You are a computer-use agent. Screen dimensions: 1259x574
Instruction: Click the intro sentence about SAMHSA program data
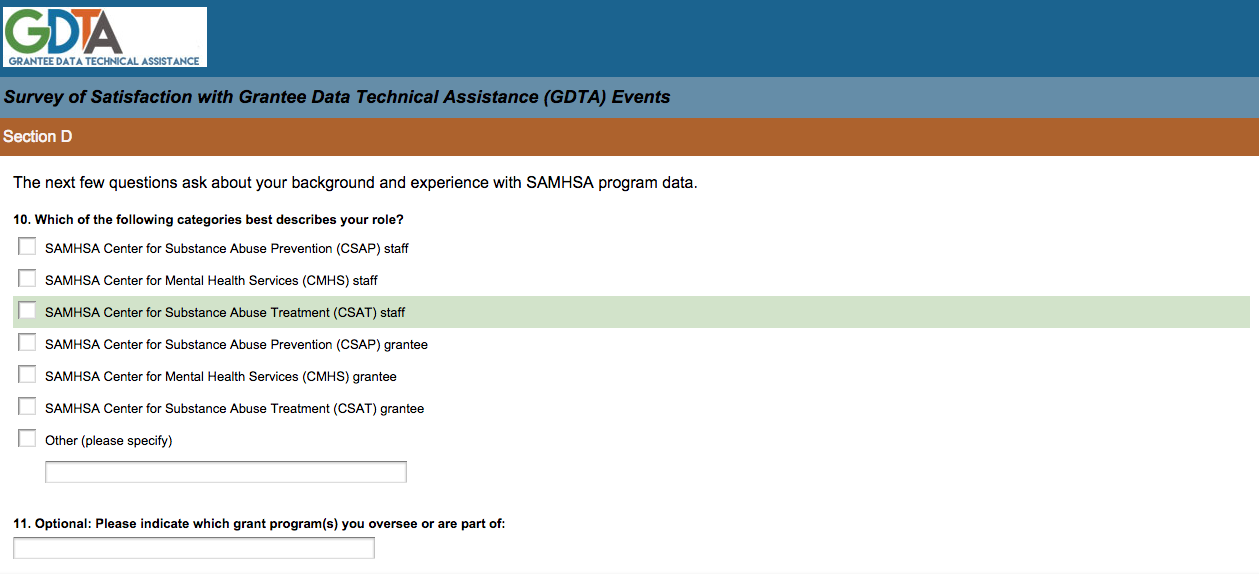(355, 183)
